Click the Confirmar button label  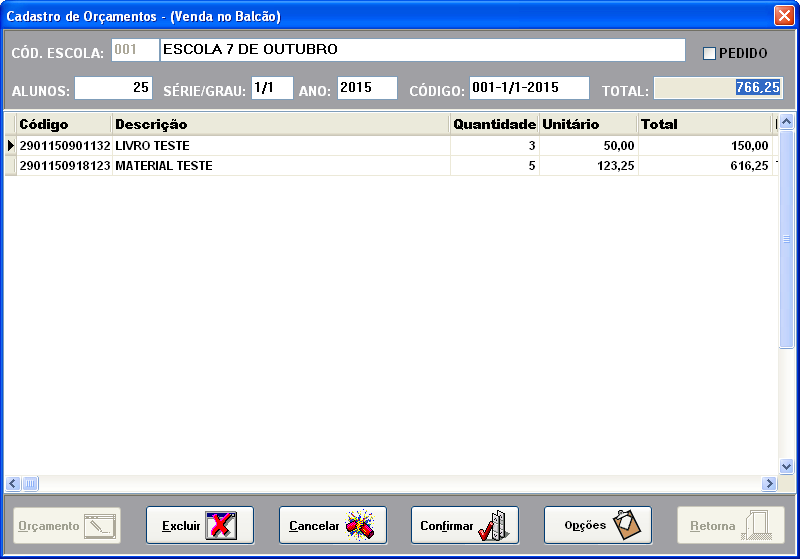446,526
